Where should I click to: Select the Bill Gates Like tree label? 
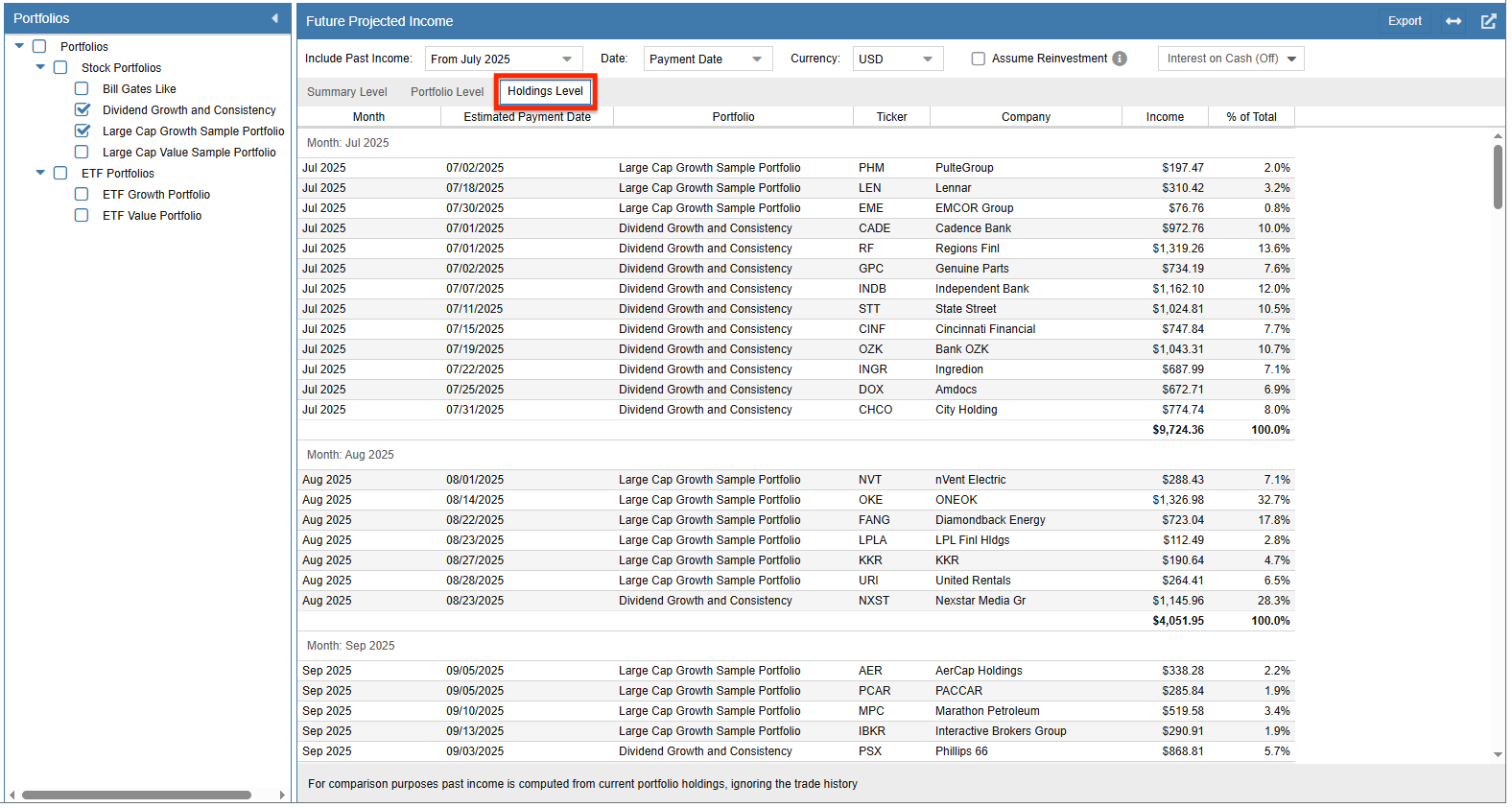[x=139, y=89]
